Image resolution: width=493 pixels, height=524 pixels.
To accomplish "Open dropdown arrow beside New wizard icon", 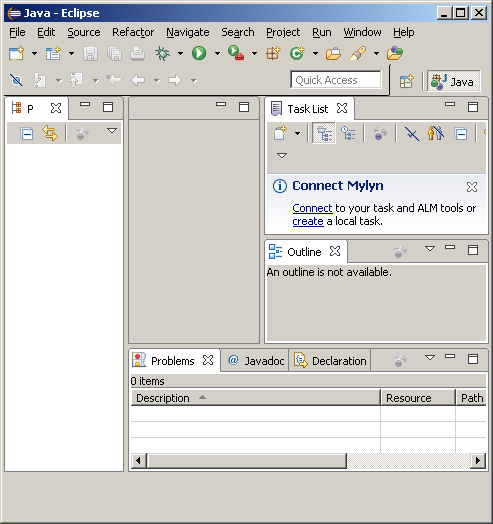I will [x=34, y=53].
